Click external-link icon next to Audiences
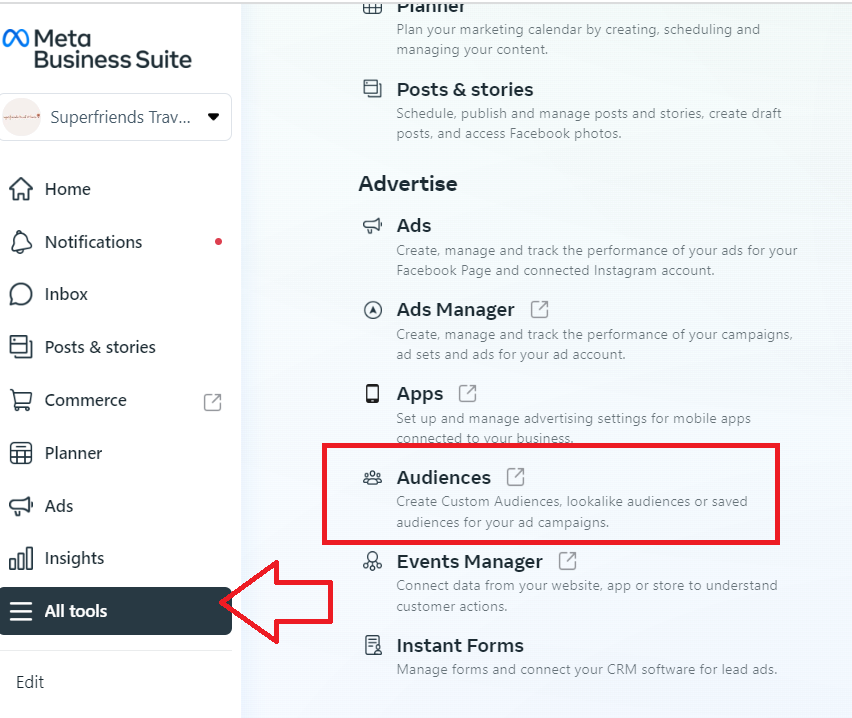 click(516, 477)
